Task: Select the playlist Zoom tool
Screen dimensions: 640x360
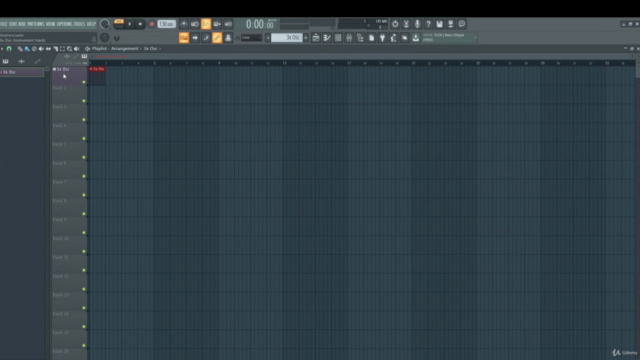Action: click(69, 49)
